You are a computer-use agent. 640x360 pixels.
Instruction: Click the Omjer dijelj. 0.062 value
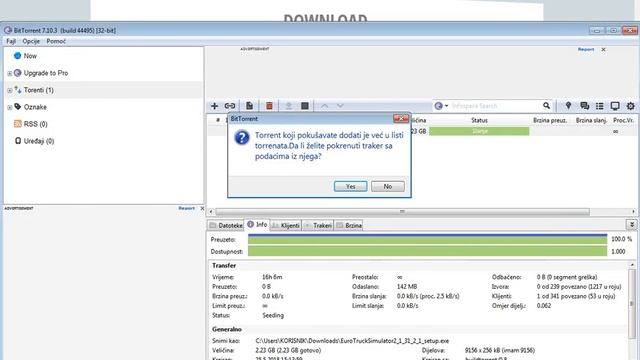544,306
